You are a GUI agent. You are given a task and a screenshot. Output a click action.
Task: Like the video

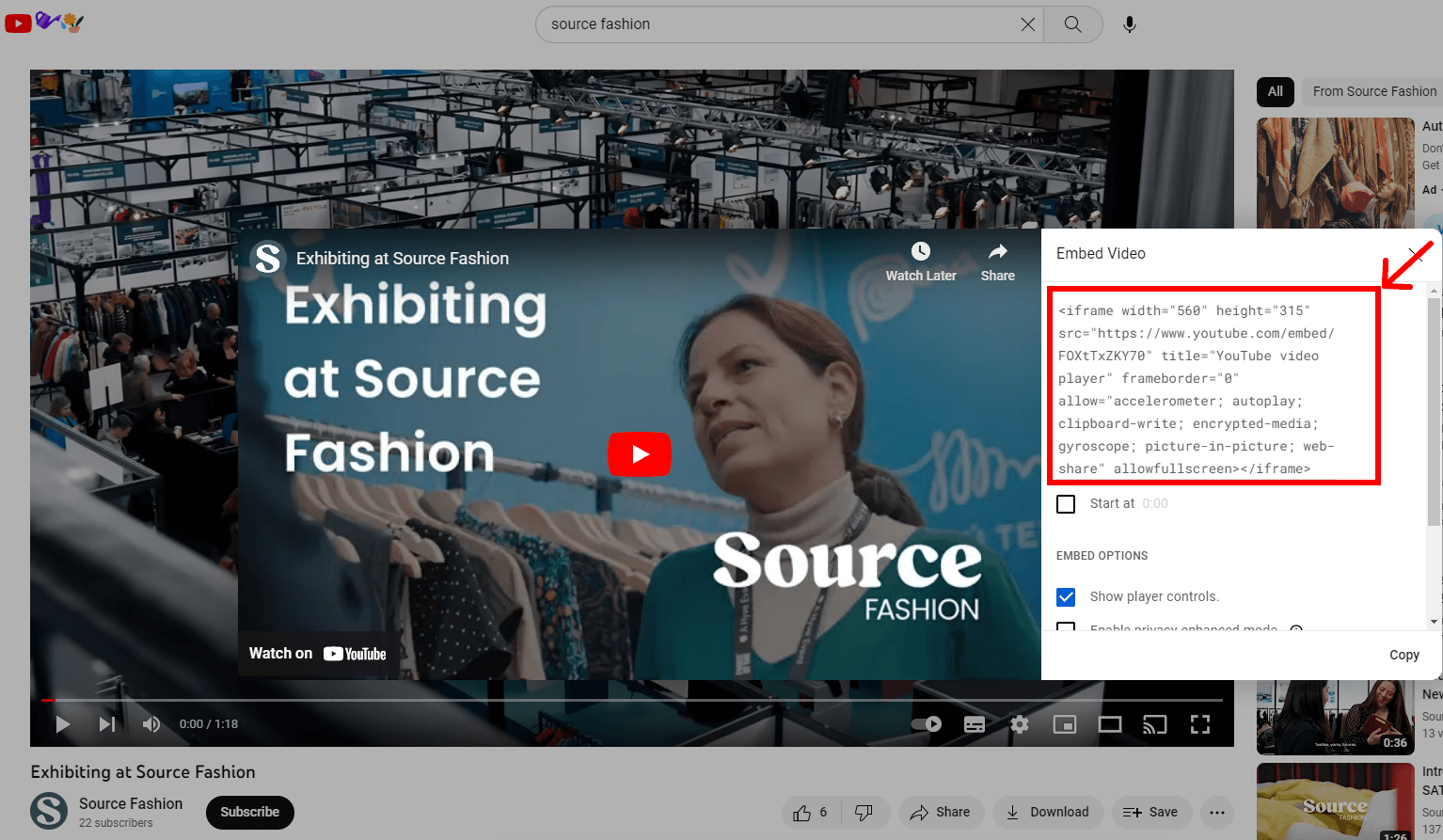[x=810, y=812]
